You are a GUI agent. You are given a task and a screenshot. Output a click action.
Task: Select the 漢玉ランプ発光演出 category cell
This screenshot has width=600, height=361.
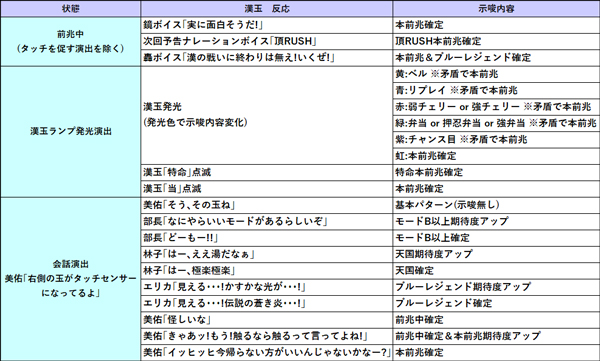pos(70,132)
